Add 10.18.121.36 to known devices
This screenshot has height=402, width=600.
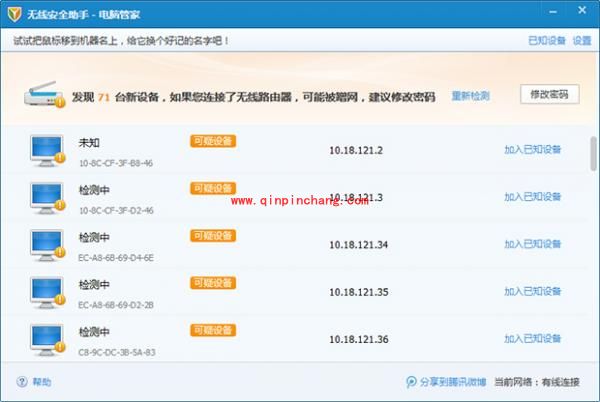(532, 339)
